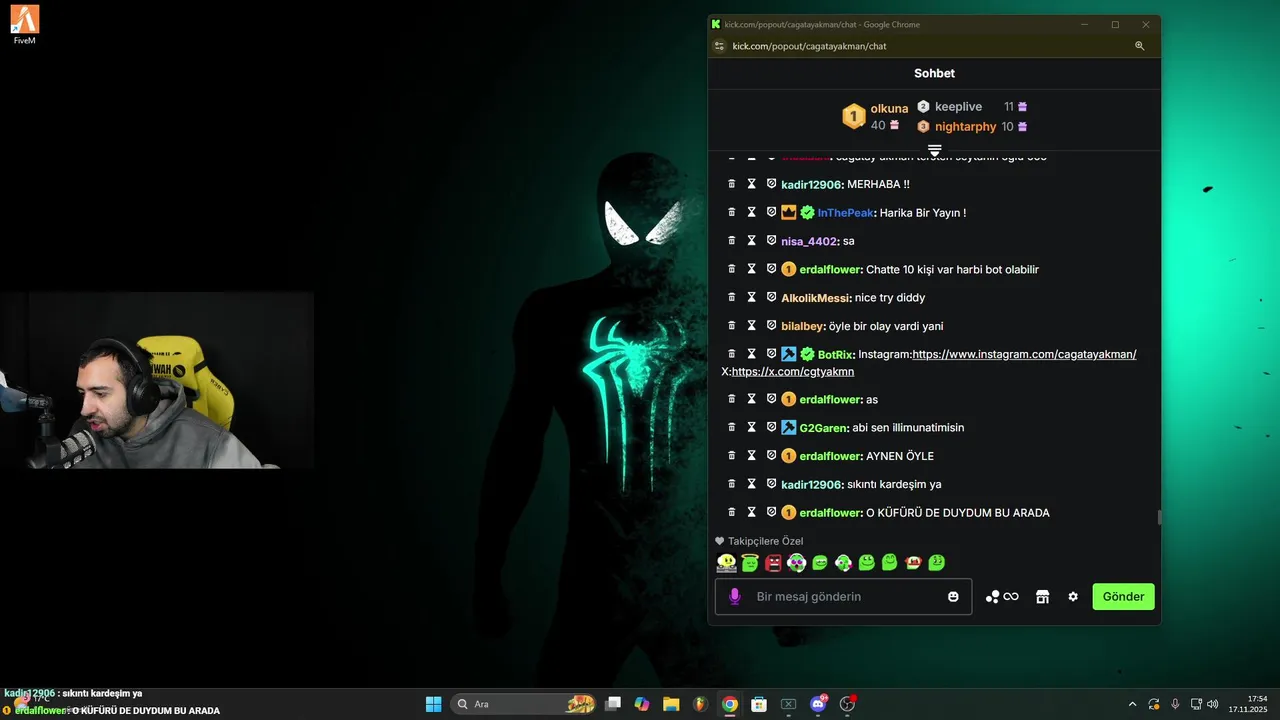This screenshot has height=720, width=1280.
Task: Ban shield icon on bilalbey's message row
Action: 771,326
